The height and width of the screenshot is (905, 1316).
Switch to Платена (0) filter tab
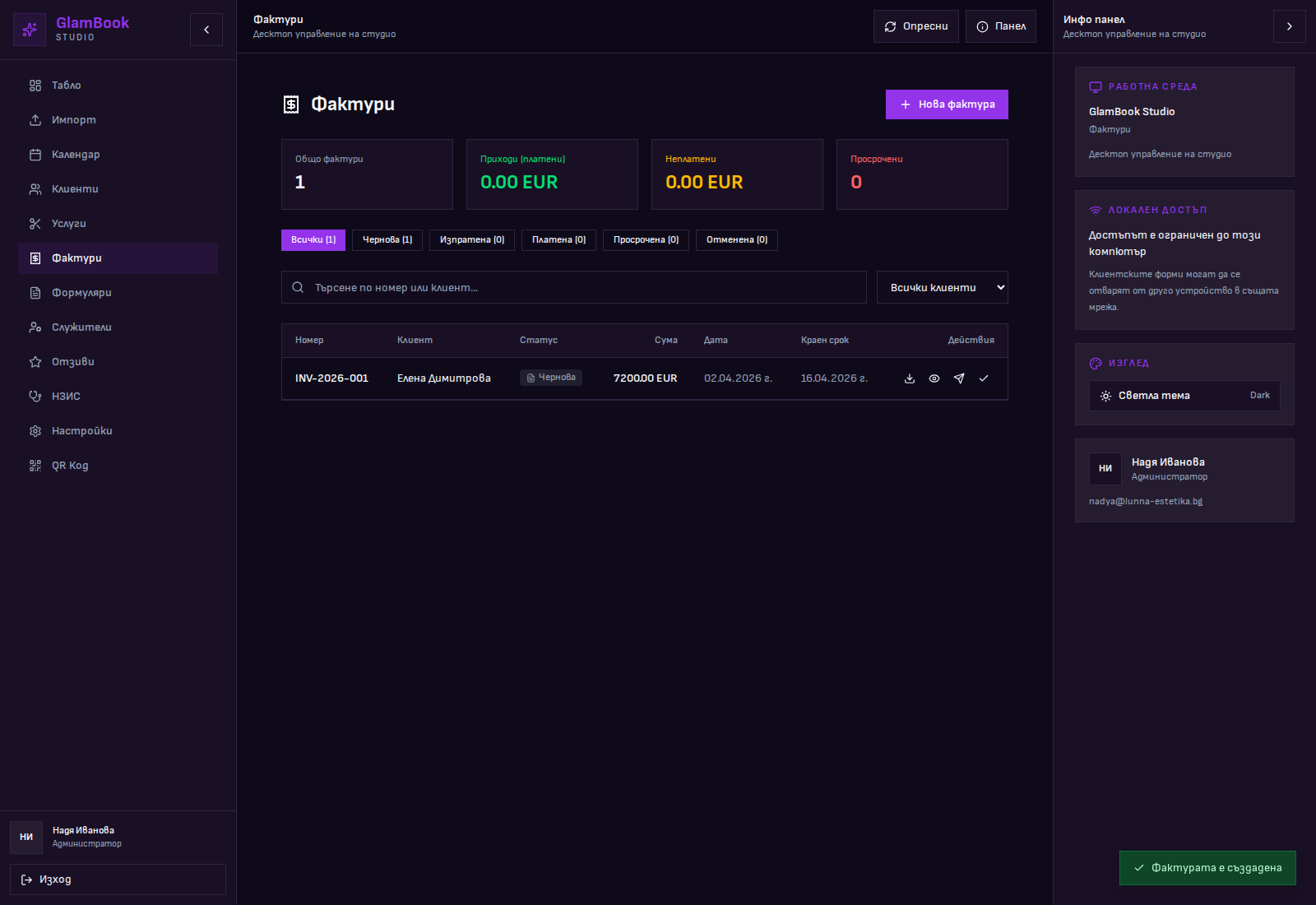click(558, 240)
